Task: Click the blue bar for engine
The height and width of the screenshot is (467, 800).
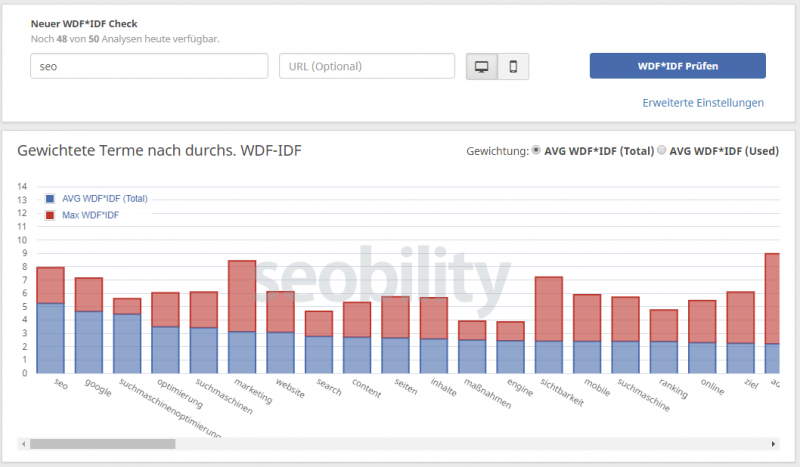Action: coord(510,357)
